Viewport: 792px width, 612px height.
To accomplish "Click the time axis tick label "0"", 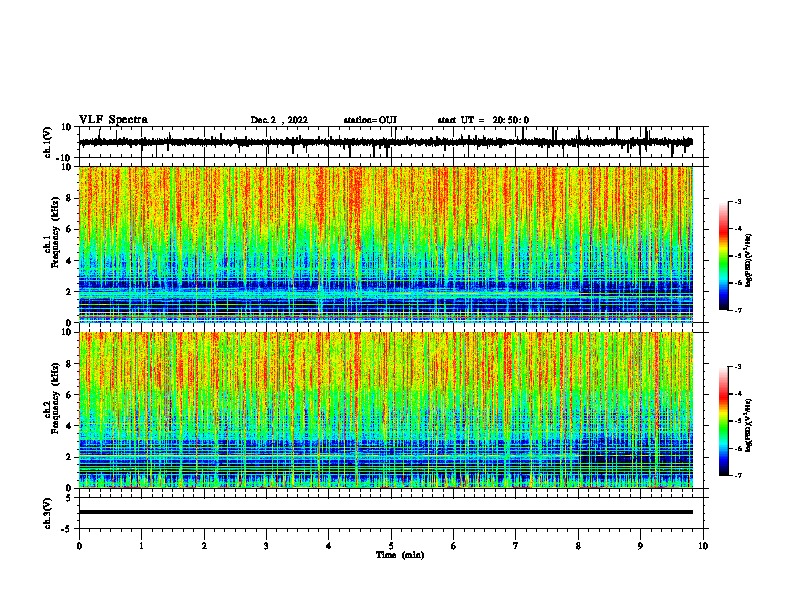I will pyautogui.click(x=79, y=546).
